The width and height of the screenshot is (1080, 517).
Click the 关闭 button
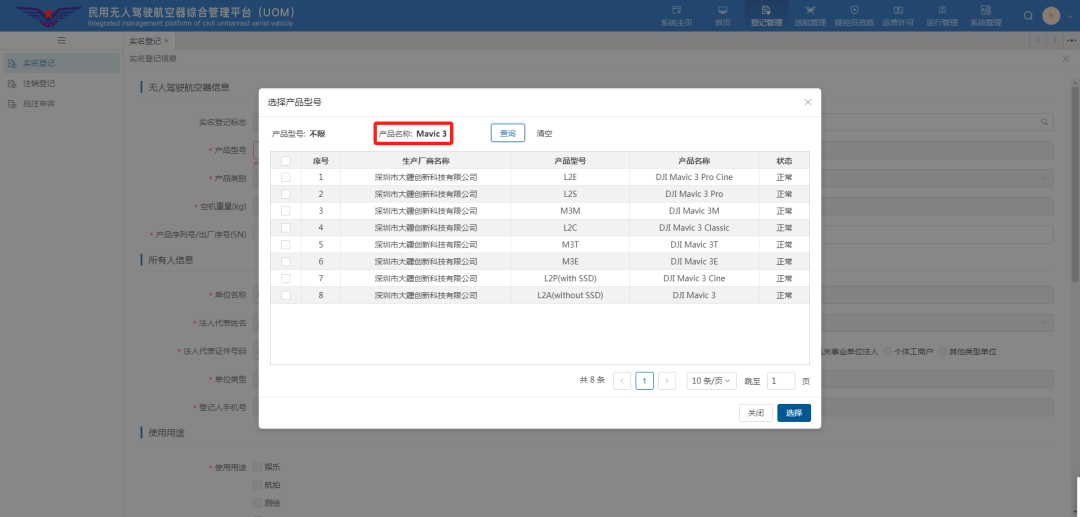(x=756, y=413)
